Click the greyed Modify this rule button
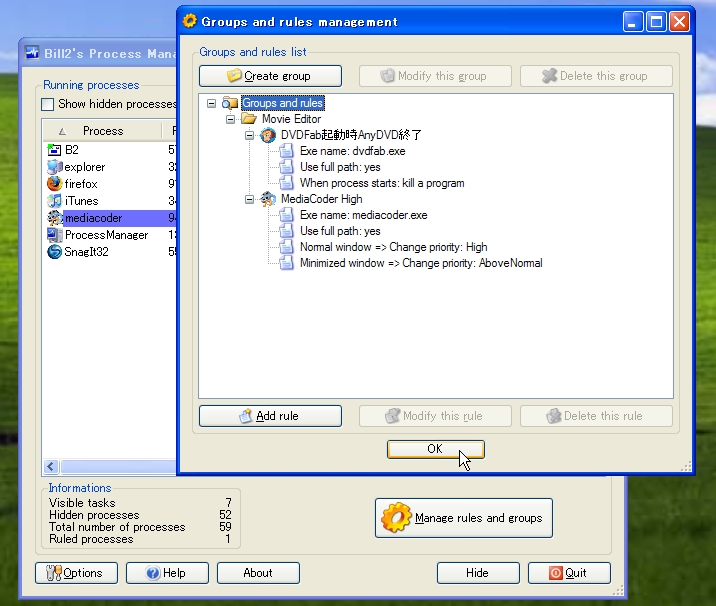The height and width of the screenshot is (606, 716). coord(435,416)
